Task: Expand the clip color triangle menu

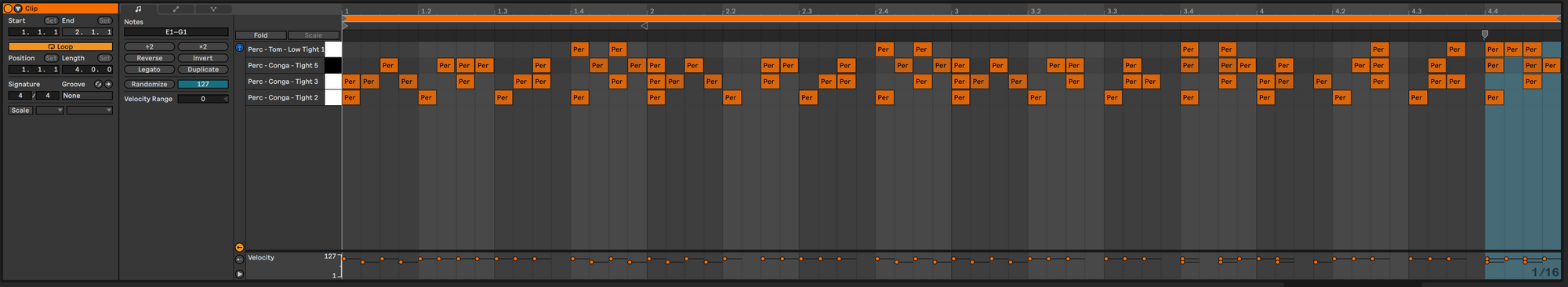Action: (x=19, y=9)
